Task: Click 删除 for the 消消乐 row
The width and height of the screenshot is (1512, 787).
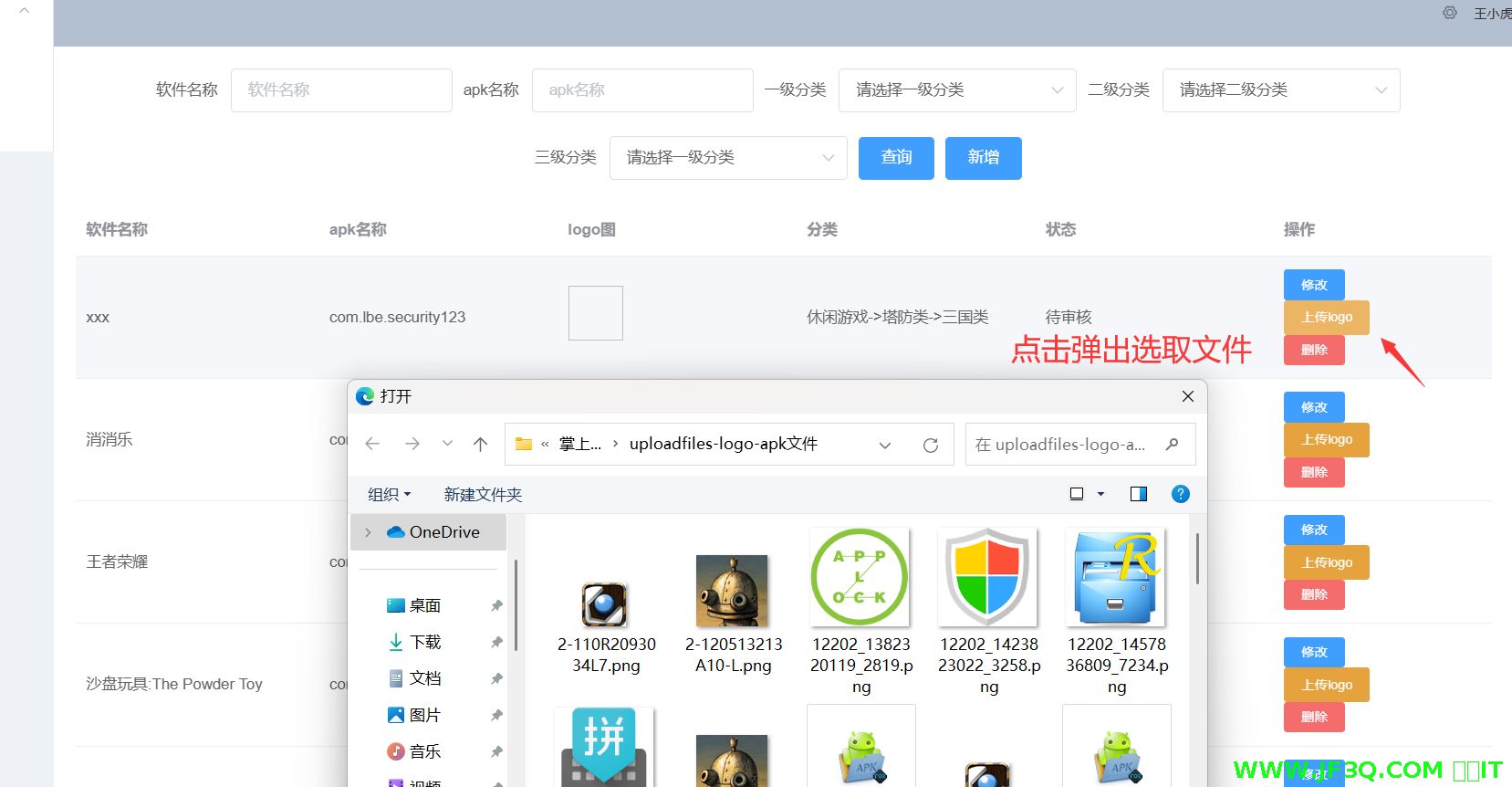Action: (x=1314, y=472)
